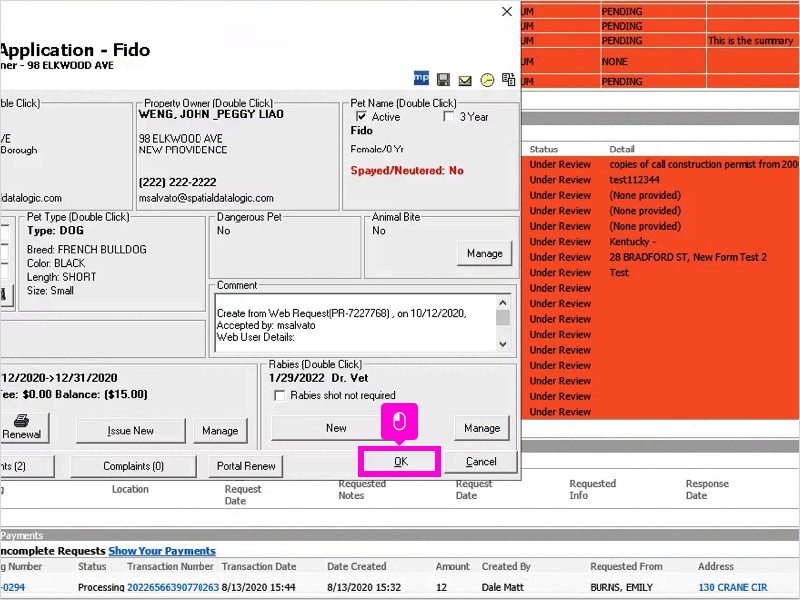Image resolution: width=800 pixels, height=600 pixels.
Task: Click the floppy disk save icon
Action: coord(443,80)
